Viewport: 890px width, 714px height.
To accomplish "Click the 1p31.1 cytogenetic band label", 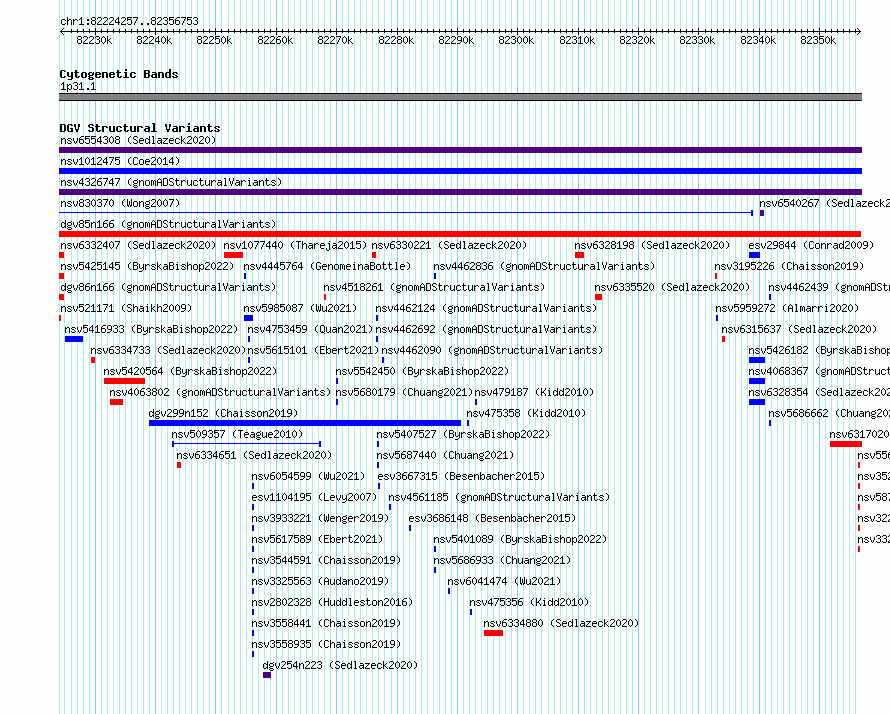I will point(78,86).
